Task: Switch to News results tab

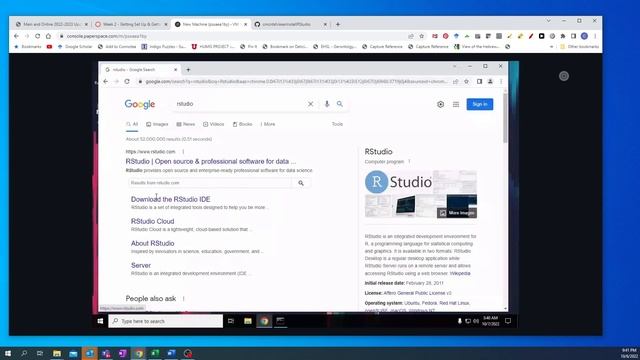Action: pyautogui.click(x=186, y=124)
